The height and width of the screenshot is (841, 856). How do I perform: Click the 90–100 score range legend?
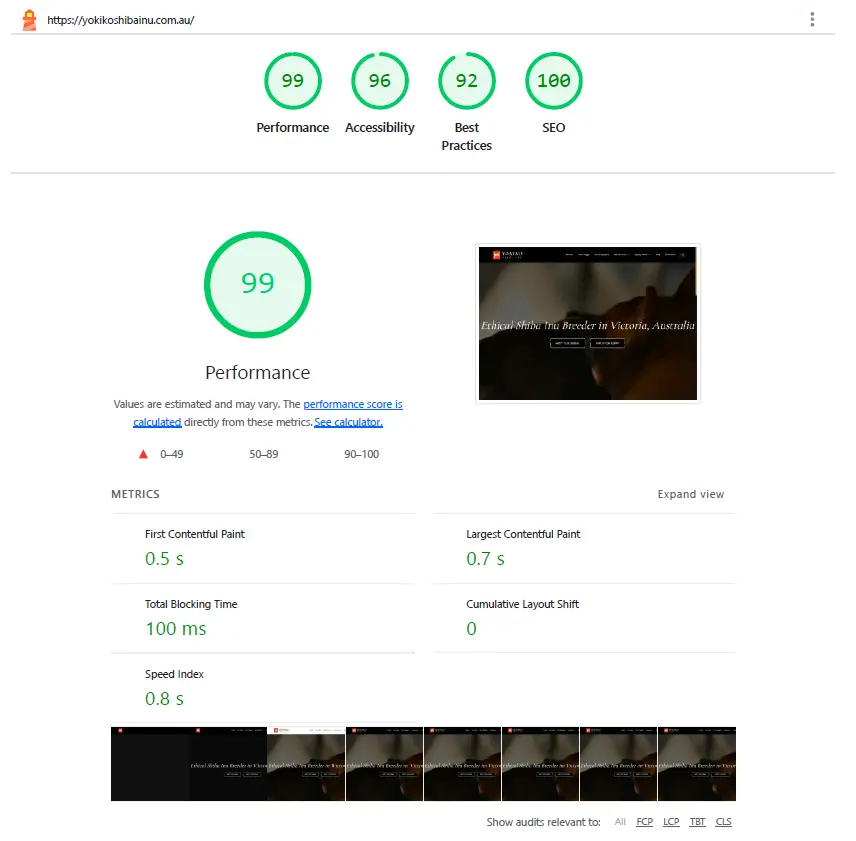[x=361, y=454]
